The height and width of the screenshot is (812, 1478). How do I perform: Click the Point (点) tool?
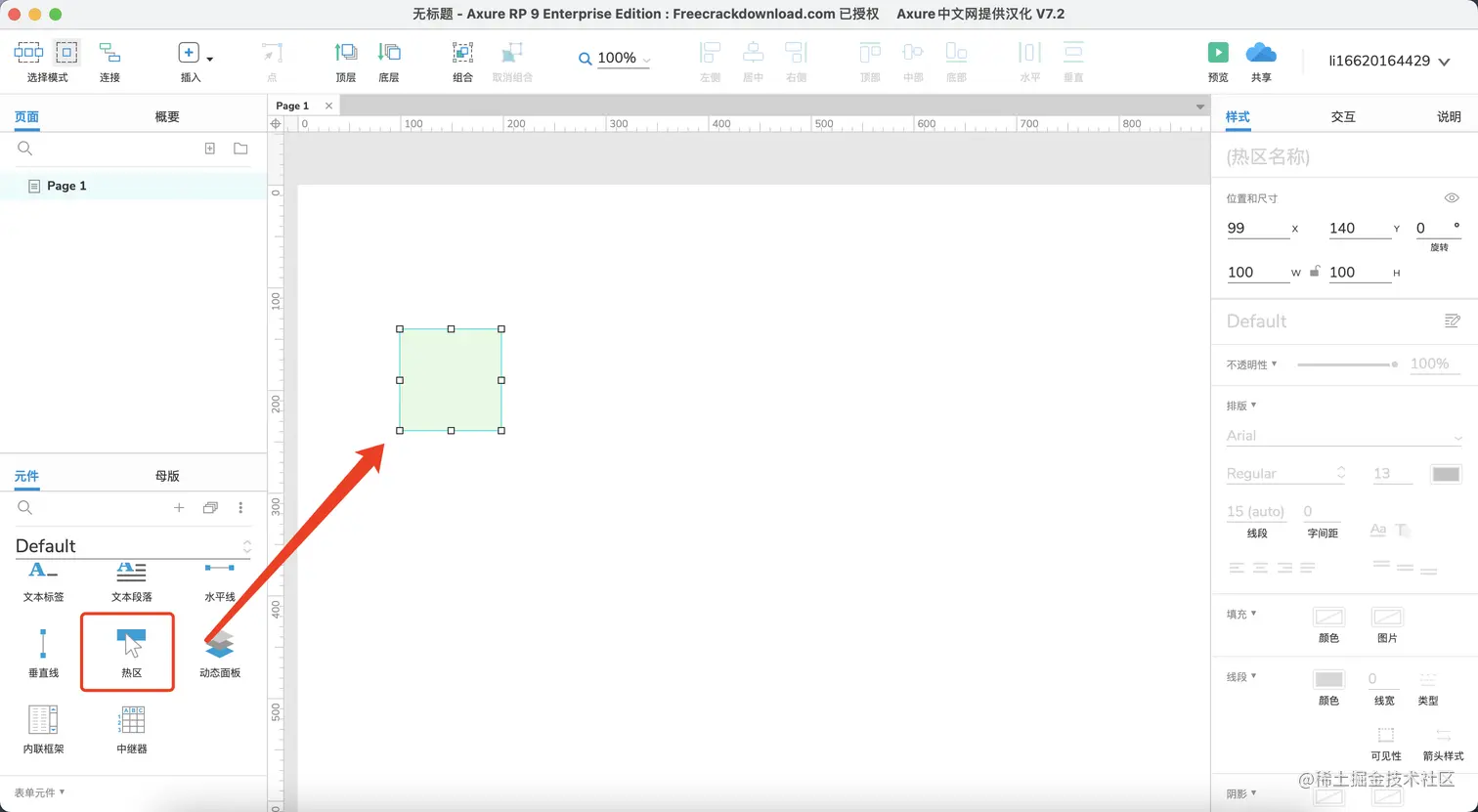[272, 53]
